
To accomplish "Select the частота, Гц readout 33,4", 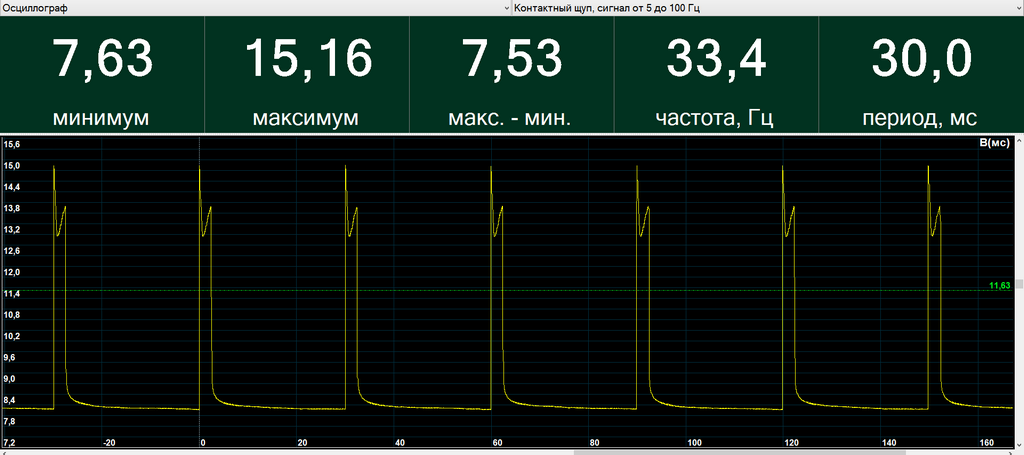I will point(716,74).
